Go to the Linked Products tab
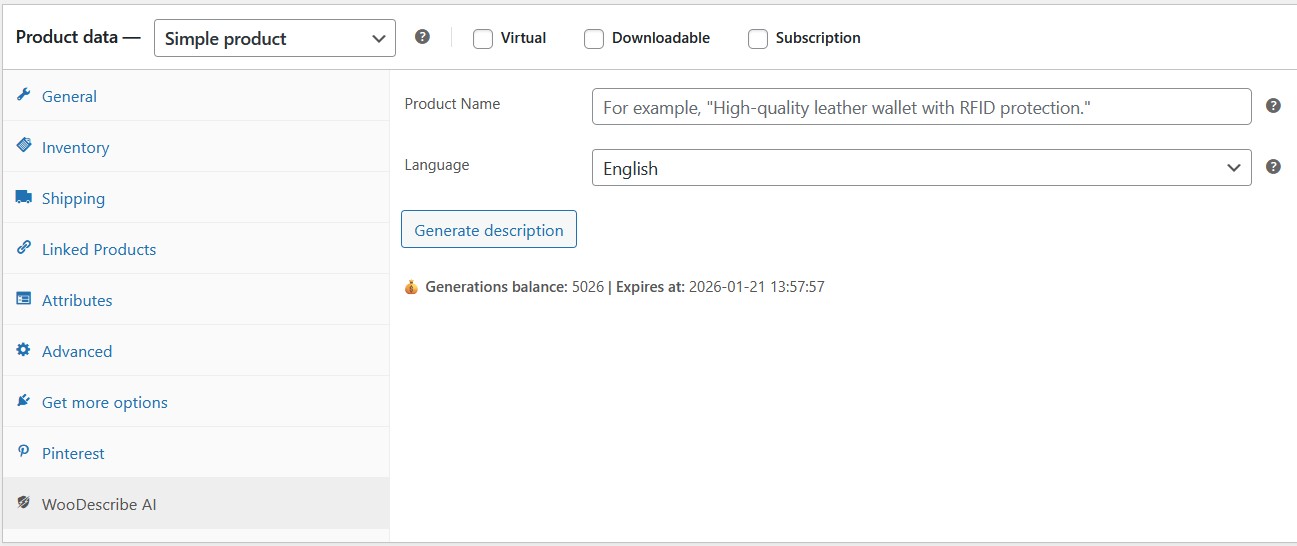This screenshot has height=546, width=1297. click(196, 249)
